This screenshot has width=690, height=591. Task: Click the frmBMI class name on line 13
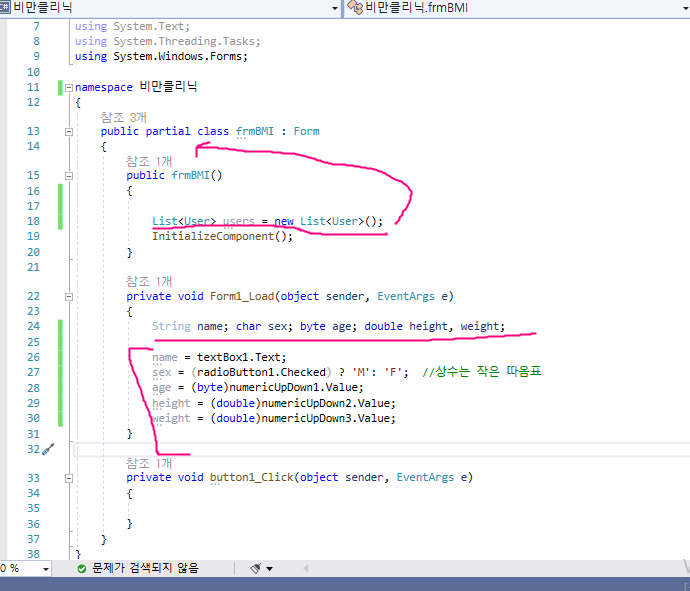(255, 132)
